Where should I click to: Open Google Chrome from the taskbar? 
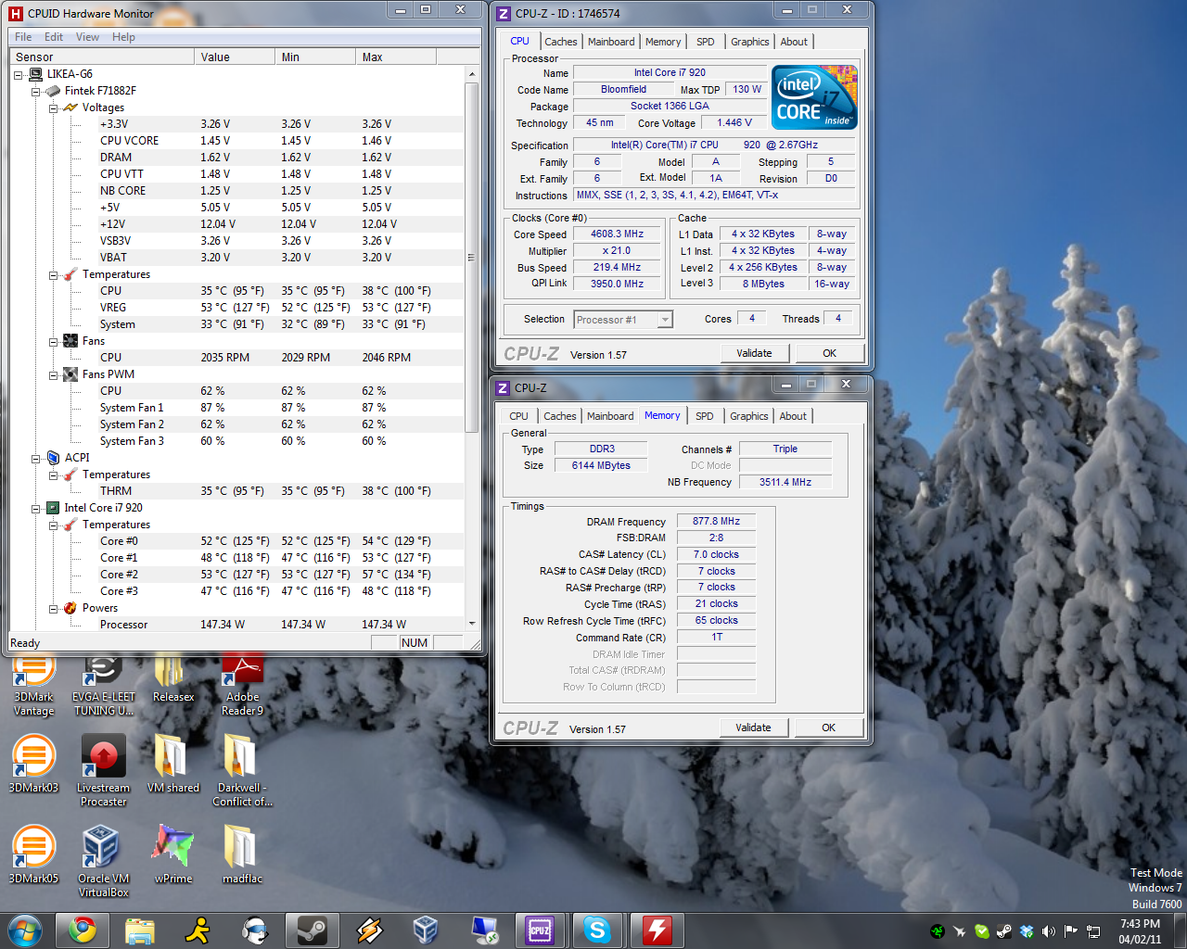[x=82, y=930]
